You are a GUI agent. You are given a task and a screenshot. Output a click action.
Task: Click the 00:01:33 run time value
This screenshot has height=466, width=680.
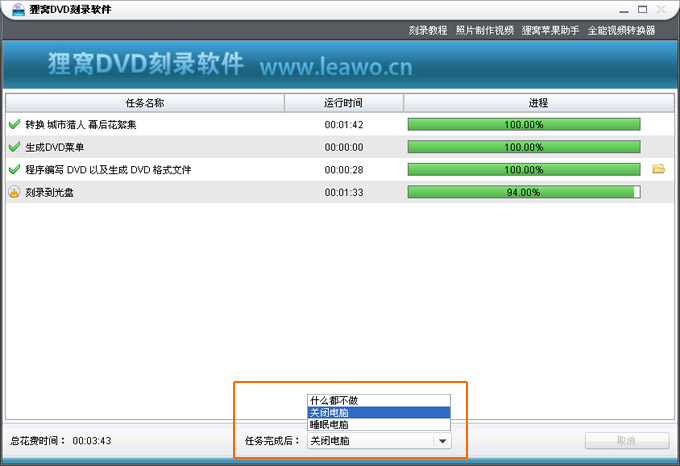(x=344, y=192)
